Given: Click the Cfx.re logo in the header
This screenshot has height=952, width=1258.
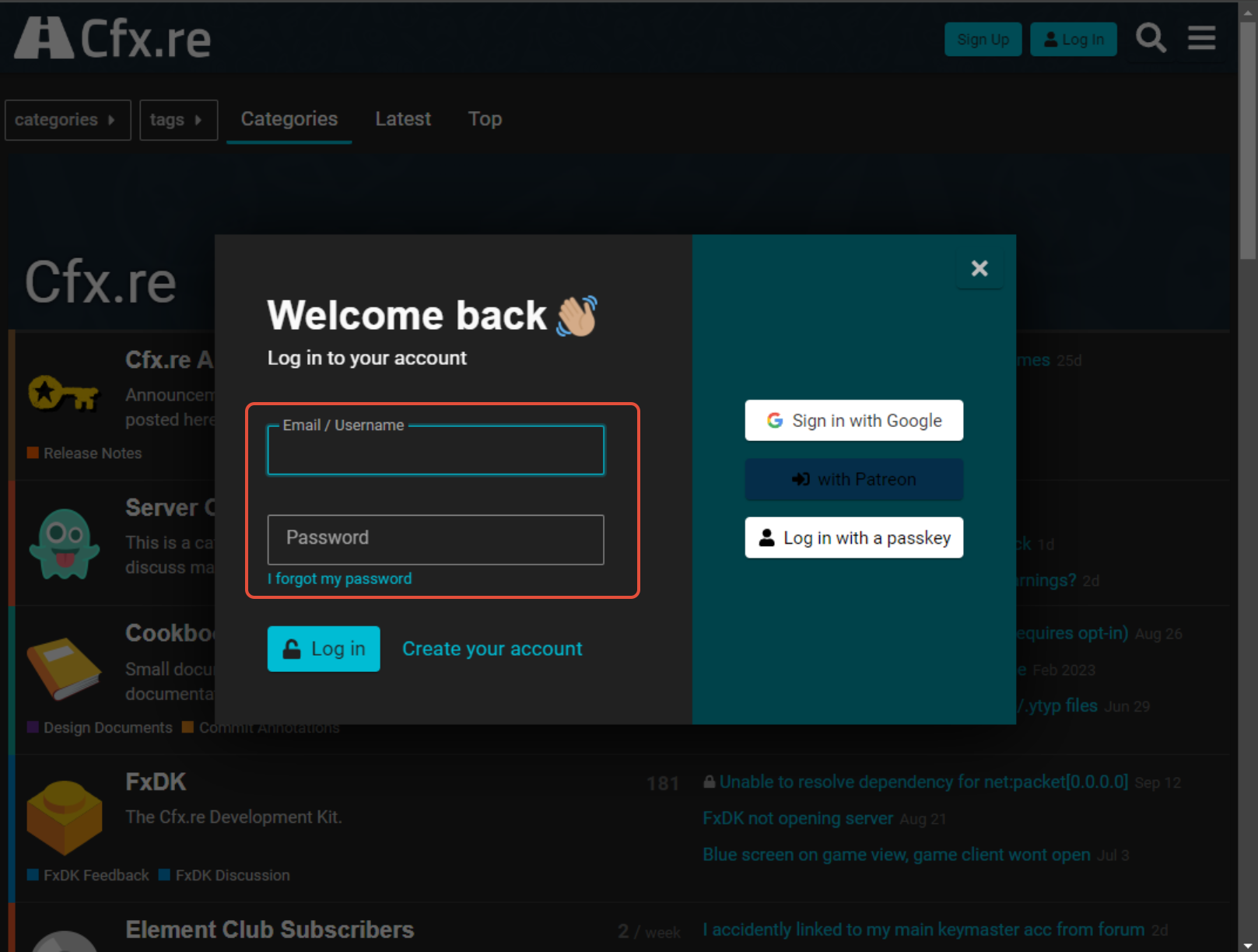Looking at the screenshot, I should click(114, 39).
